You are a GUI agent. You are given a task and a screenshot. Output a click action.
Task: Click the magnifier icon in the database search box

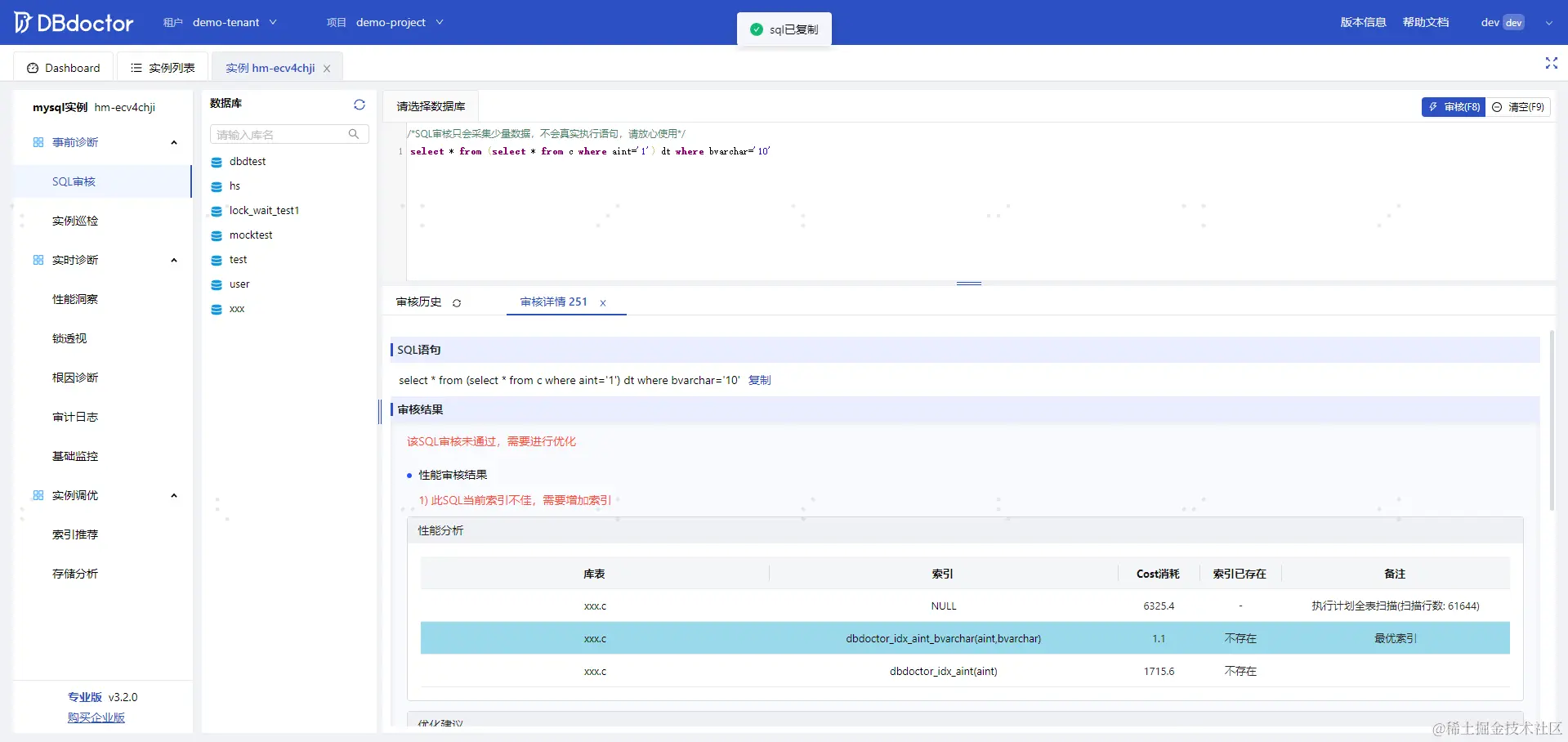[x=354, y=134]
